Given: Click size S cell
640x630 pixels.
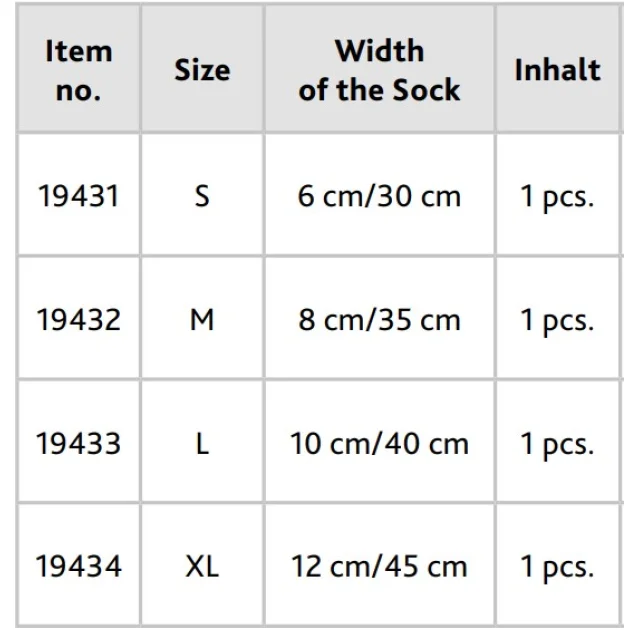Looking at the screenshot, I should point(202,196).
